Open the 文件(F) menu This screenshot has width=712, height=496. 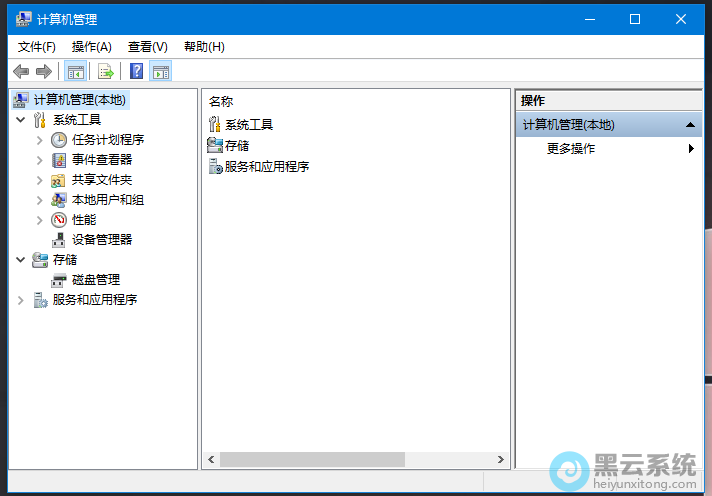point(36,47)
